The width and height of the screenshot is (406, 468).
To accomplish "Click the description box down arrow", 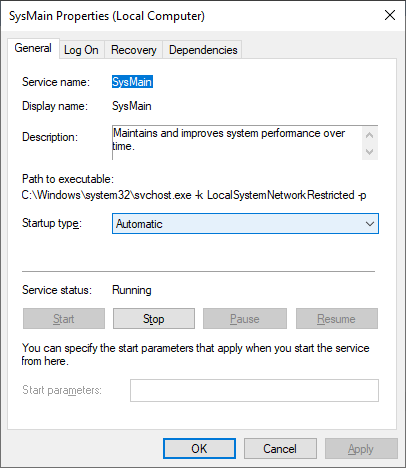I will [369, 152].
